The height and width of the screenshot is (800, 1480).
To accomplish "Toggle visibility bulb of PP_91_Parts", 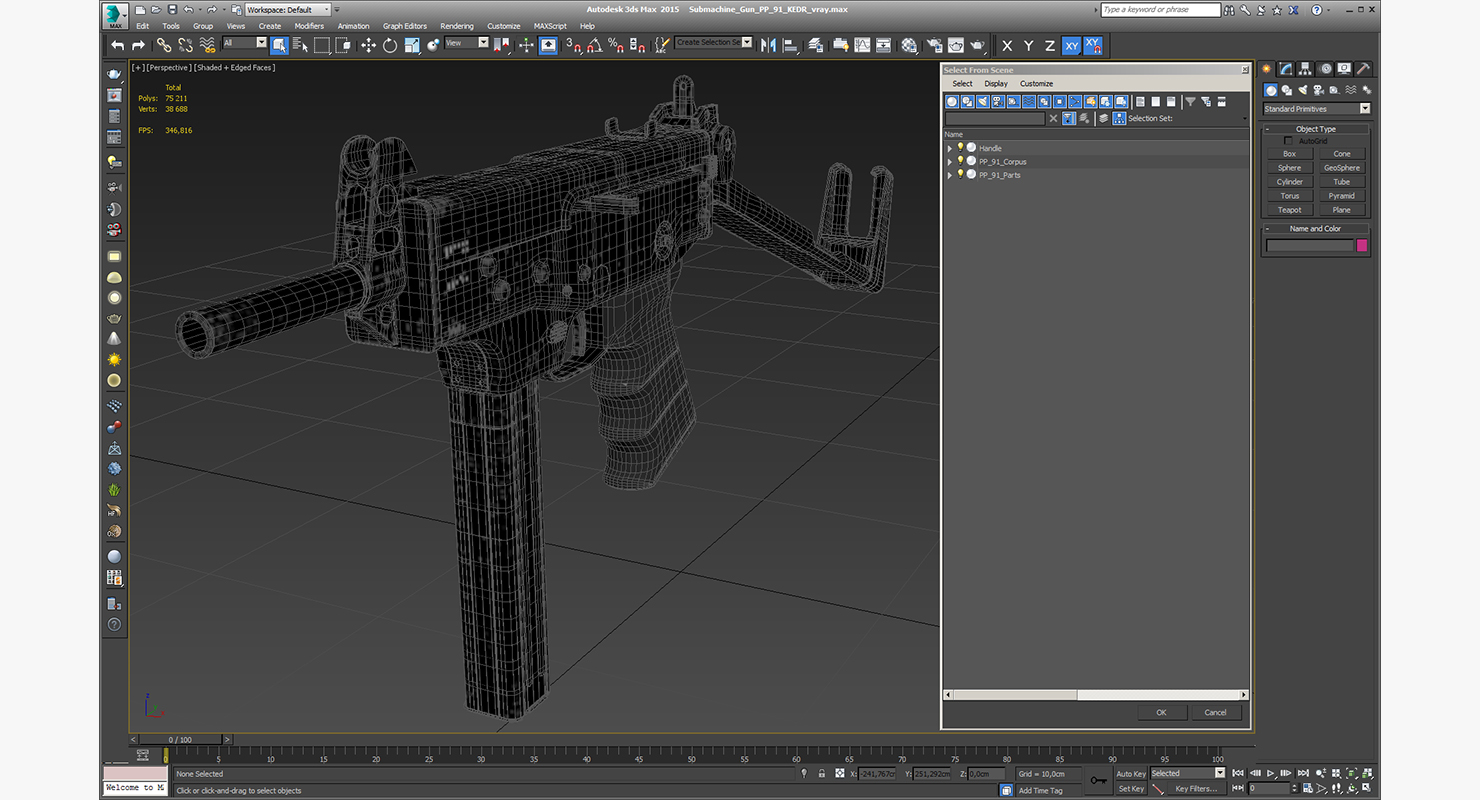I will [x=960, y=174].
